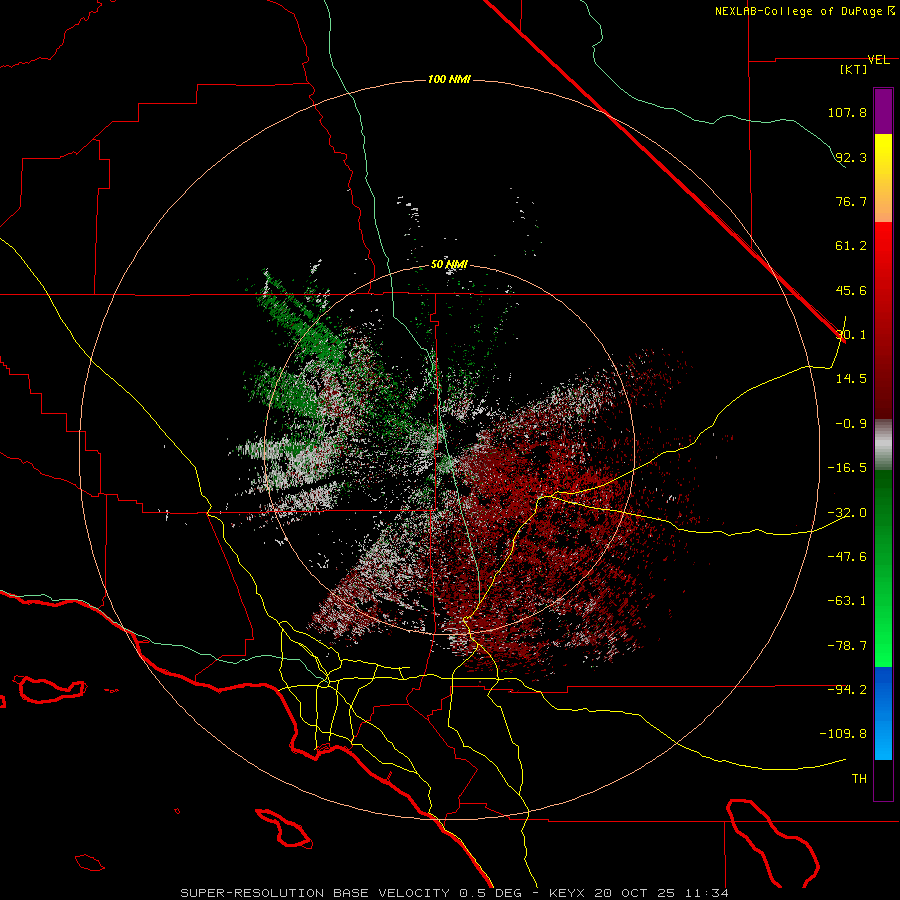Pick the gray near-zero segment of color bar

pos(883,445)
